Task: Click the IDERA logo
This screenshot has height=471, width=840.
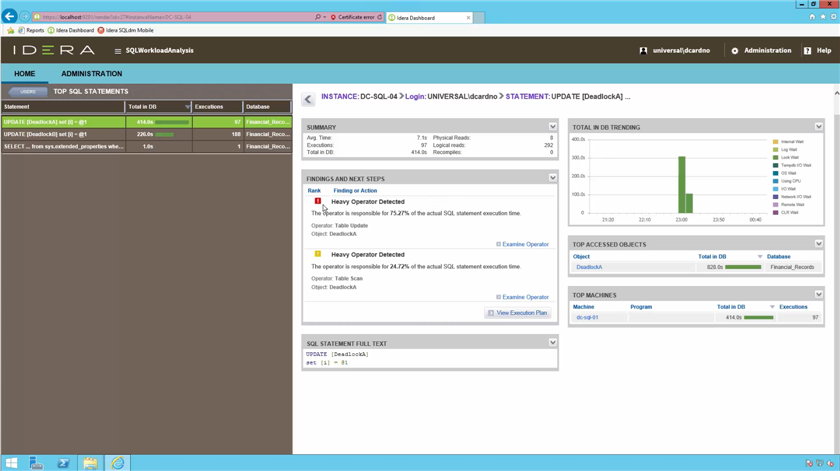Action: [x=54, y=50]
